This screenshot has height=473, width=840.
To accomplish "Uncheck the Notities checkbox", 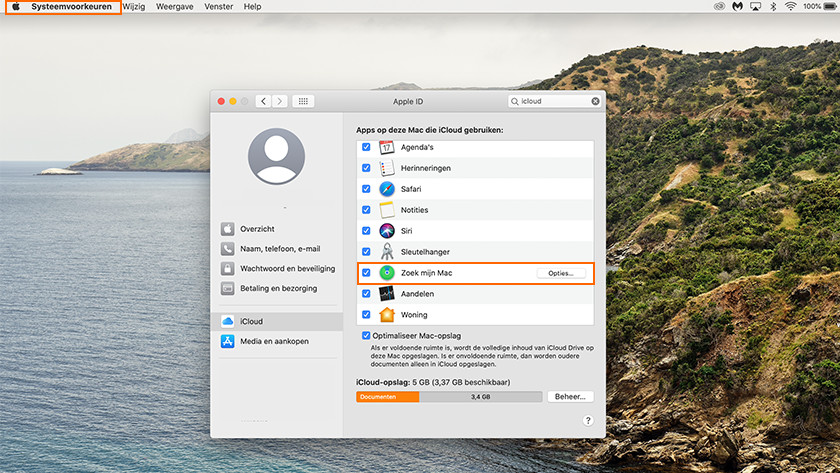I will (x=366, y=210).
